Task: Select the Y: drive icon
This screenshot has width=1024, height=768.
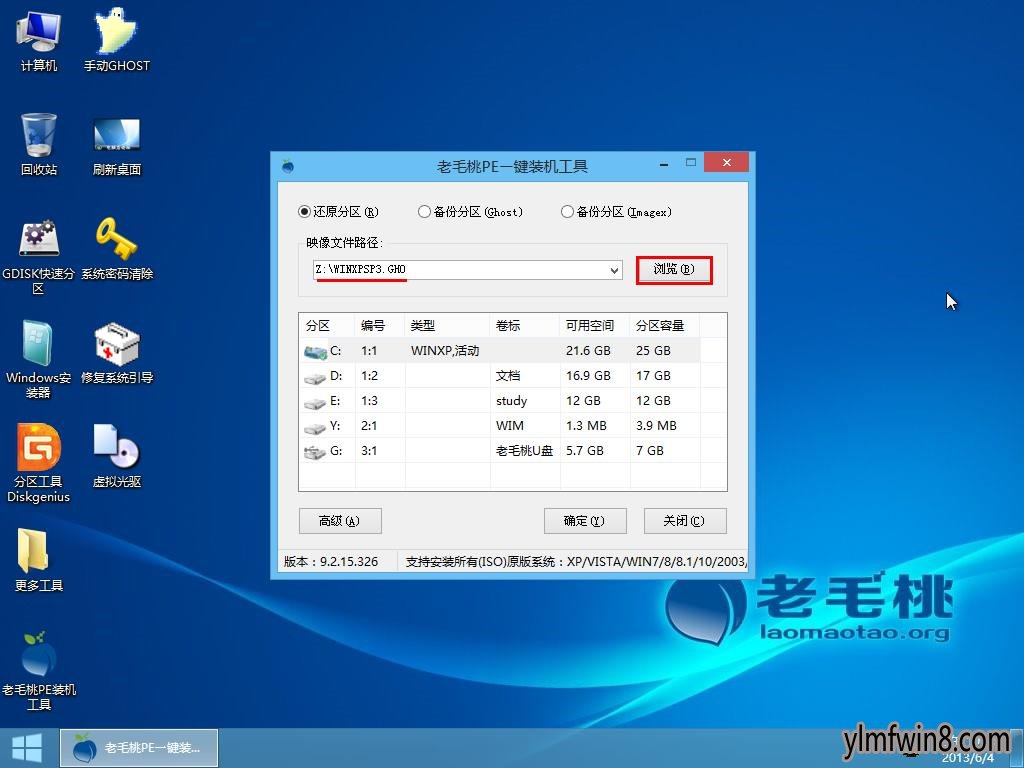Action: coord(315,428)
